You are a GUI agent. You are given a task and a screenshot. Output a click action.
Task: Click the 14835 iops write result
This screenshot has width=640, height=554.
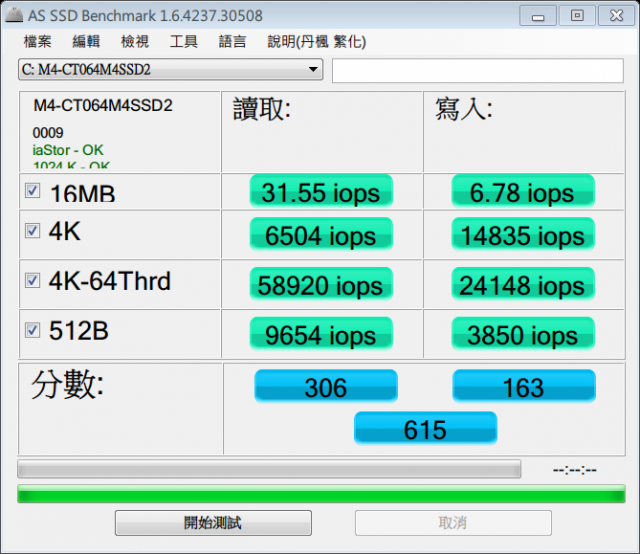coord(522,234)
